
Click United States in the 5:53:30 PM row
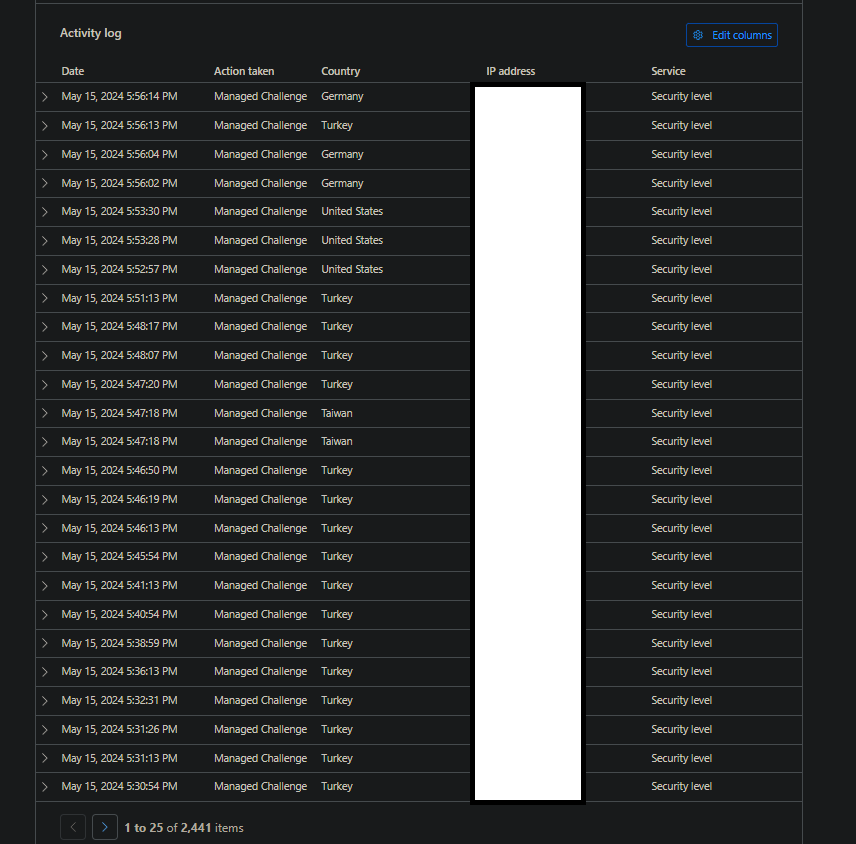click(x=352, y=211)
